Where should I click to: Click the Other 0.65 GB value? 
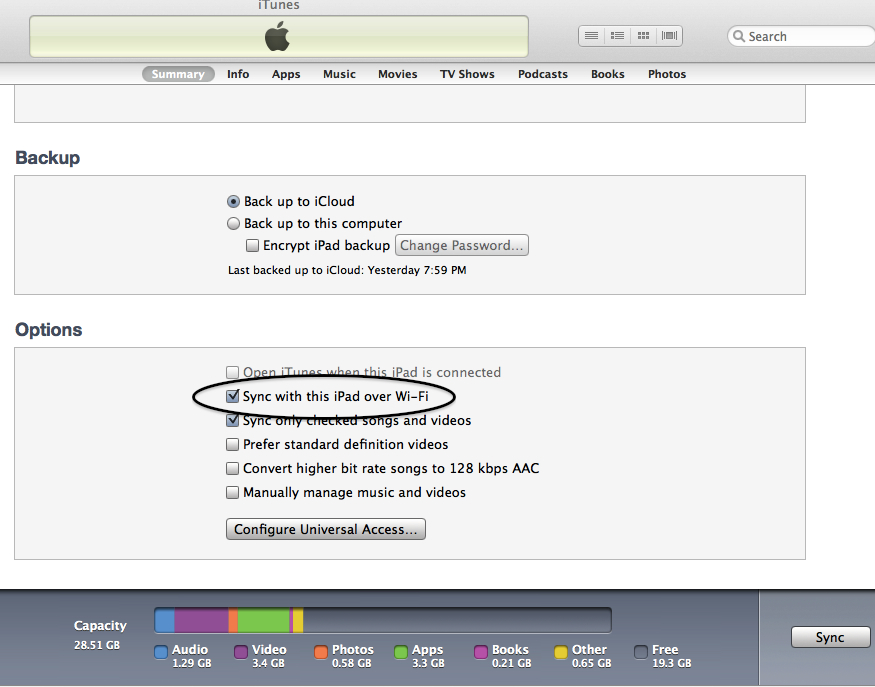tap(592, 663)
